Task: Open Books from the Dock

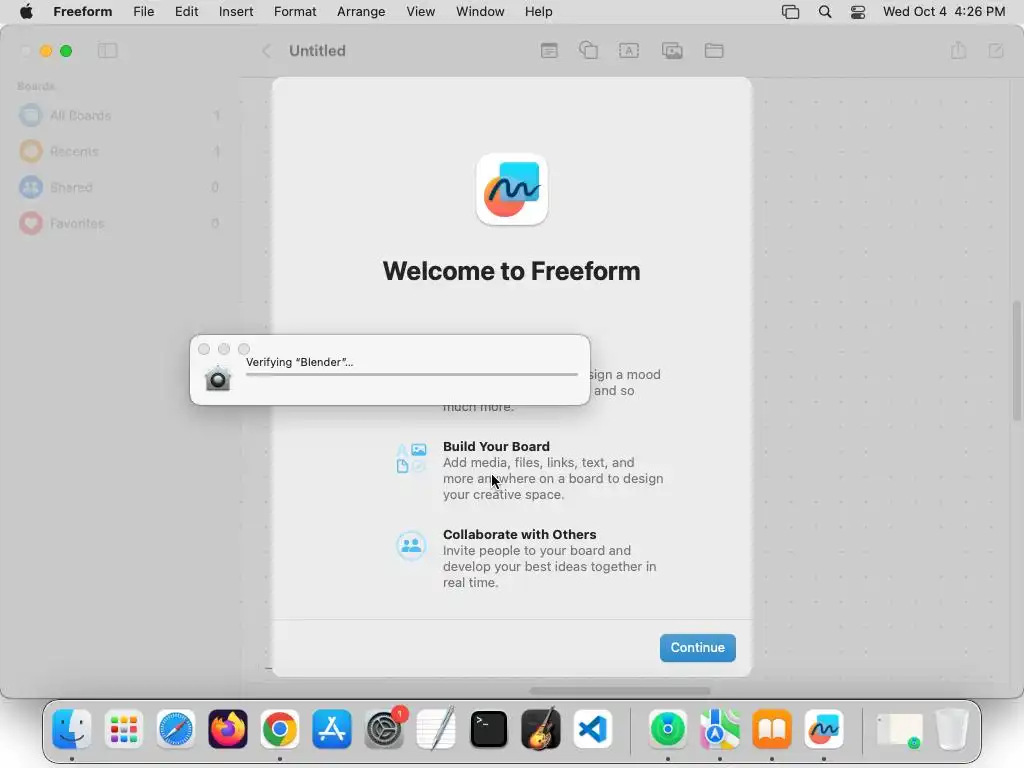Action: 772,729
